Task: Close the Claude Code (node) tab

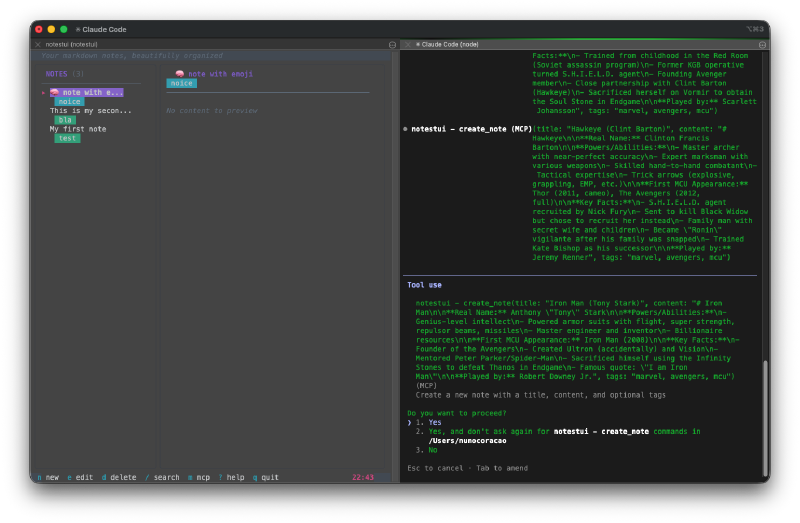Action: [x=408, y=44]
